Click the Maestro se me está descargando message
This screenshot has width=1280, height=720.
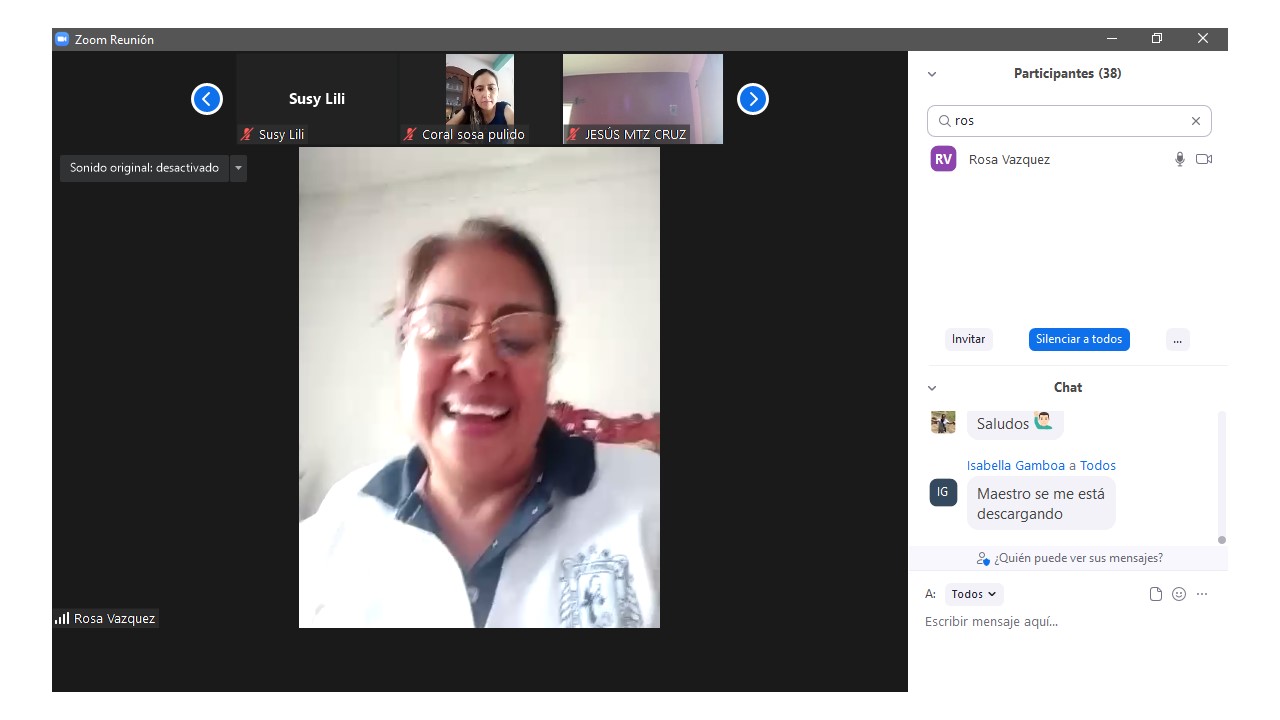point(1041,504)
